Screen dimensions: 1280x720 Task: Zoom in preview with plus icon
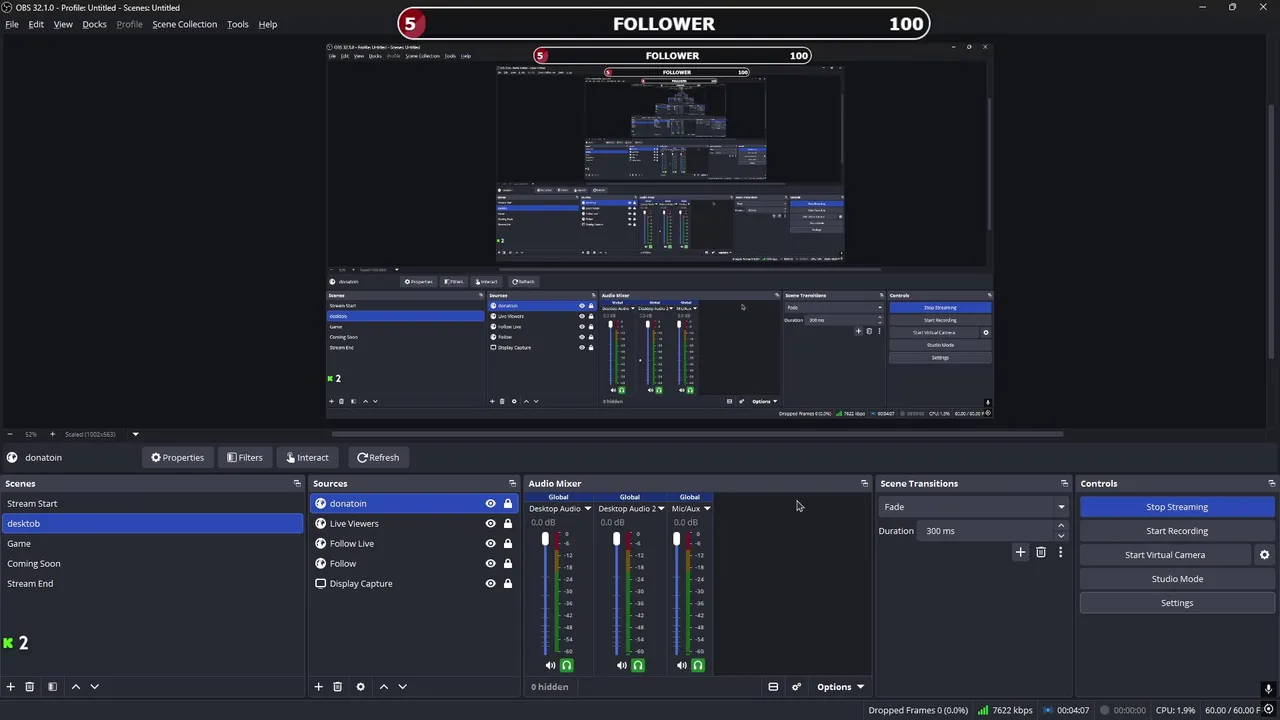(x=52, y=434)
